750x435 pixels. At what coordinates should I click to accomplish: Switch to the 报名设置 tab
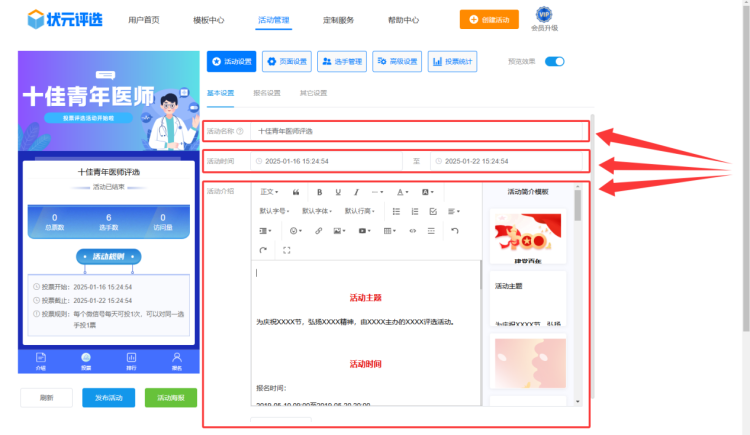[x=267, y=93]
